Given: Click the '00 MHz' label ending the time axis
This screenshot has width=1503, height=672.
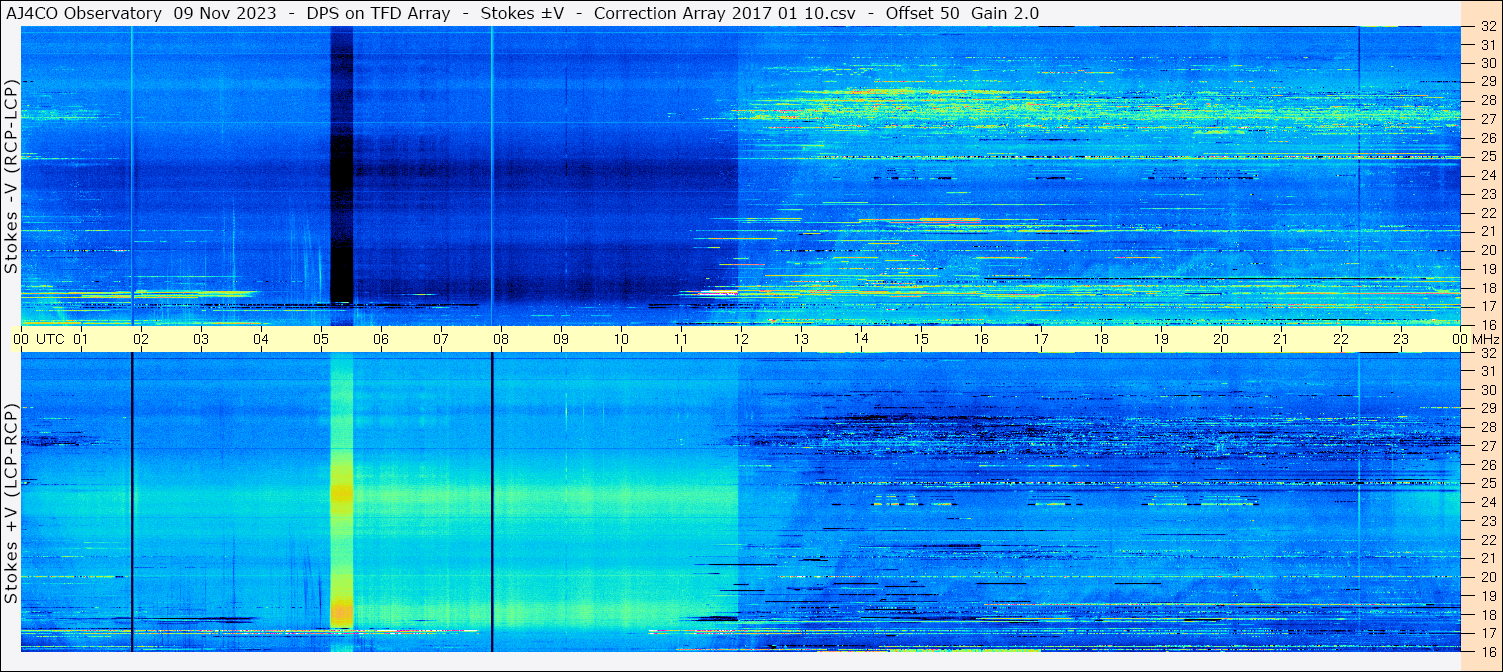Looking at the screenshot, I should [1474, 339].
